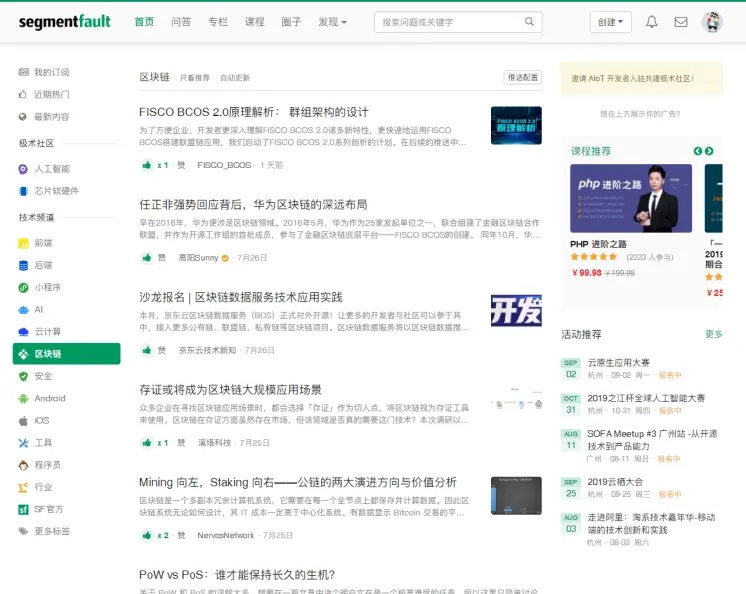Open 云原生应用大赛 event
Image resolution: width=746 pixels, height=594 pixels.
tap(618, 362)
